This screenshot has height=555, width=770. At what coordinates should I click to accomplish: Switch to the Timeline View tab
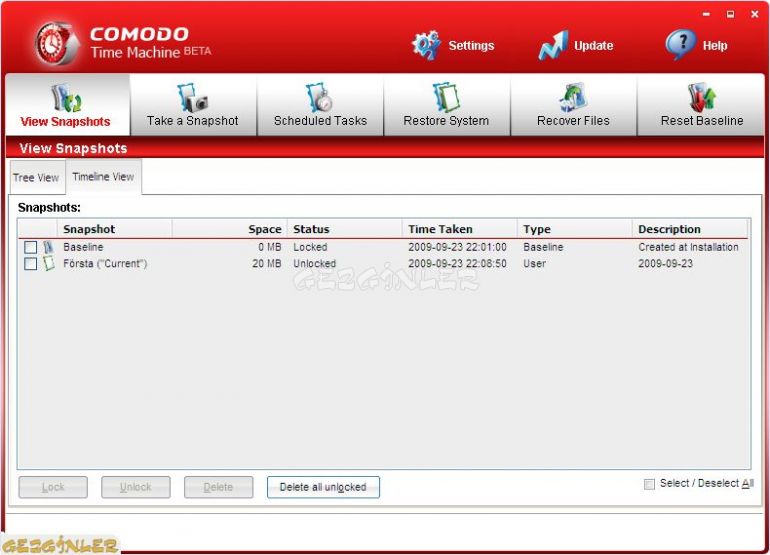[x=103, y=176]
